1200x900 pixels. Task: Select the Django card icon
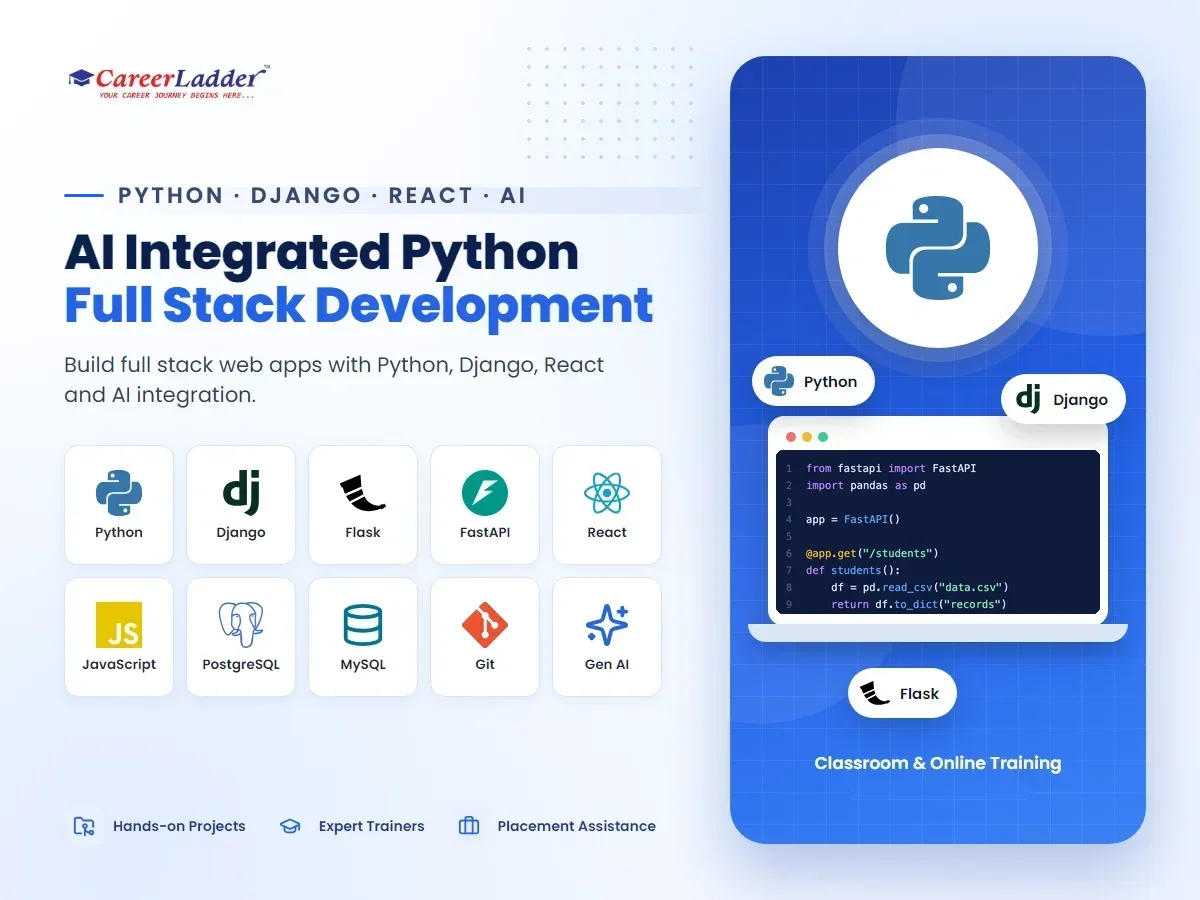tap(241, 492)
